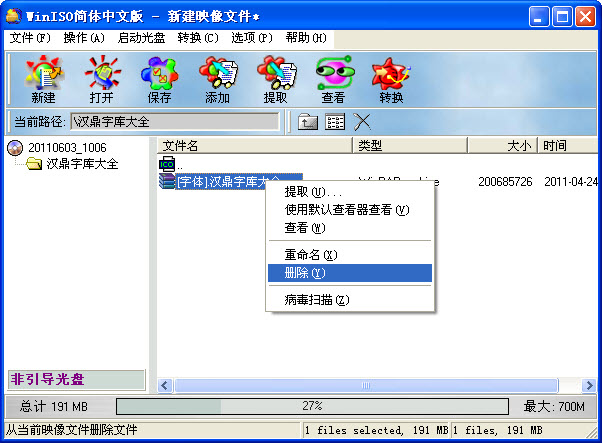Viewport: 602px width, 443px height.
Task: Sort by 文件名 column header
Action: click(255, 145)
